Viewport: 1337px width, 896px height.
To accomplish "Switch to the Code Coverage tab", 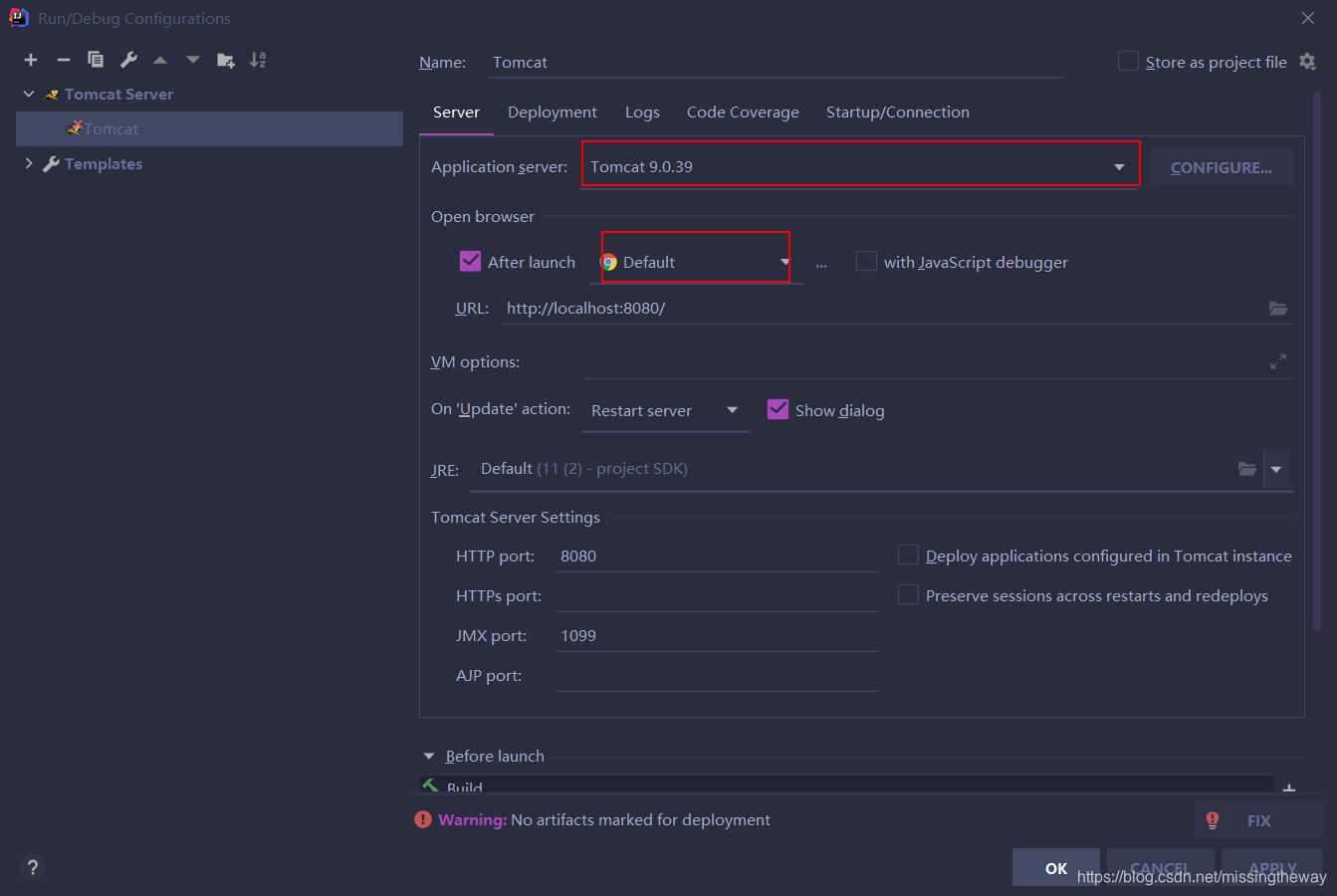I will coord(743,112).
